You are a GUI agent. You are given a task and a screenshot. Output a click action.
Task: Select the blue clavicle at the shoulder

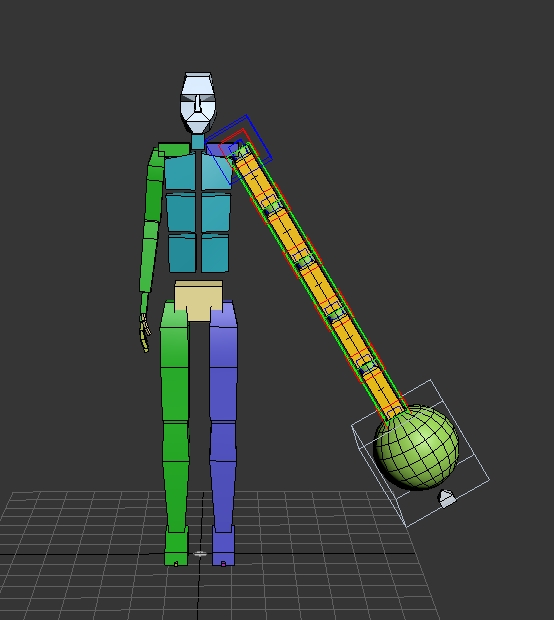(x=221, y=149)
